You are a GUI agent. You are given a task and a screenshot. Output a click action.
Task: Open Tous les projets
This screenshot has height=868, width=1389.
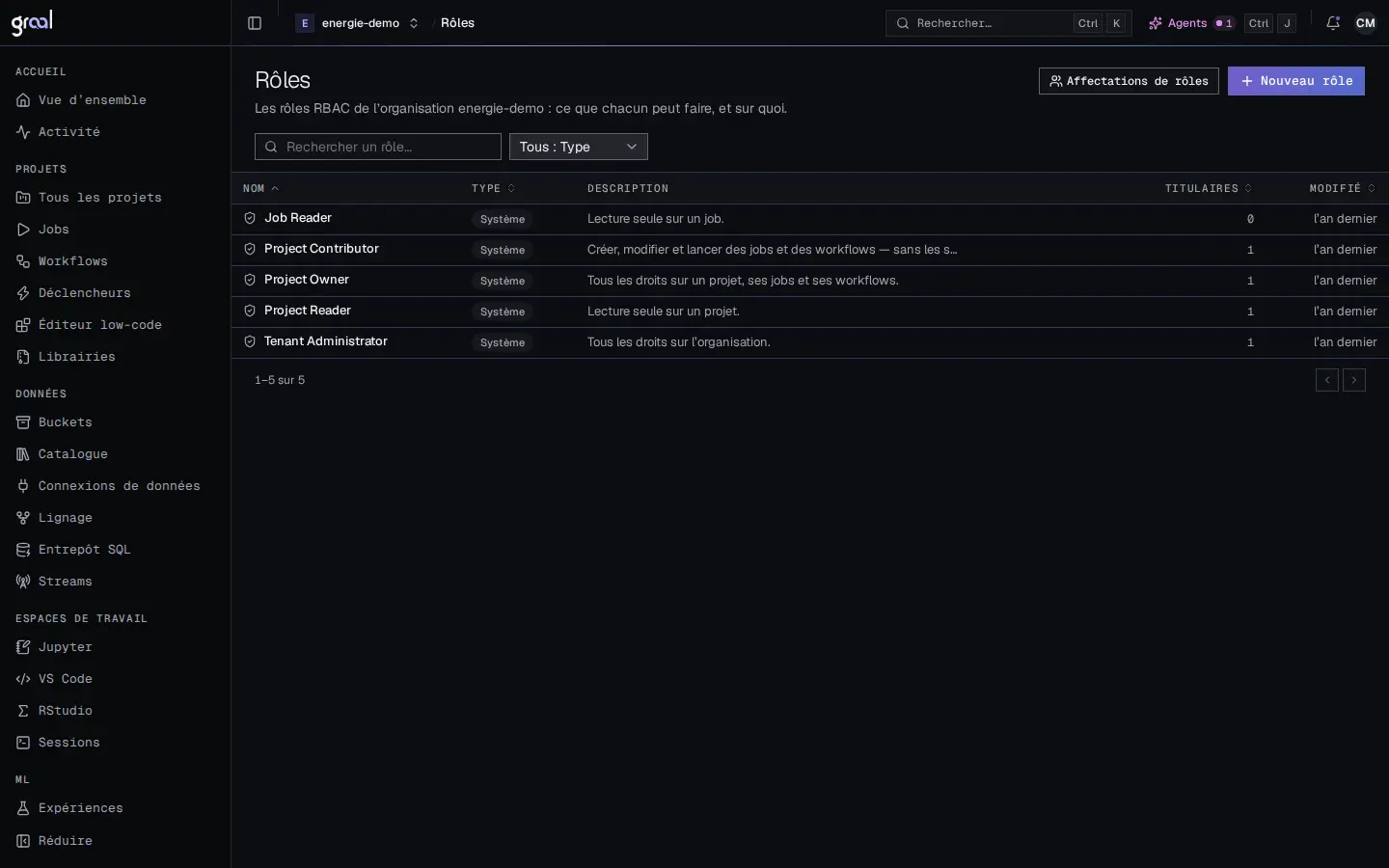100,198
